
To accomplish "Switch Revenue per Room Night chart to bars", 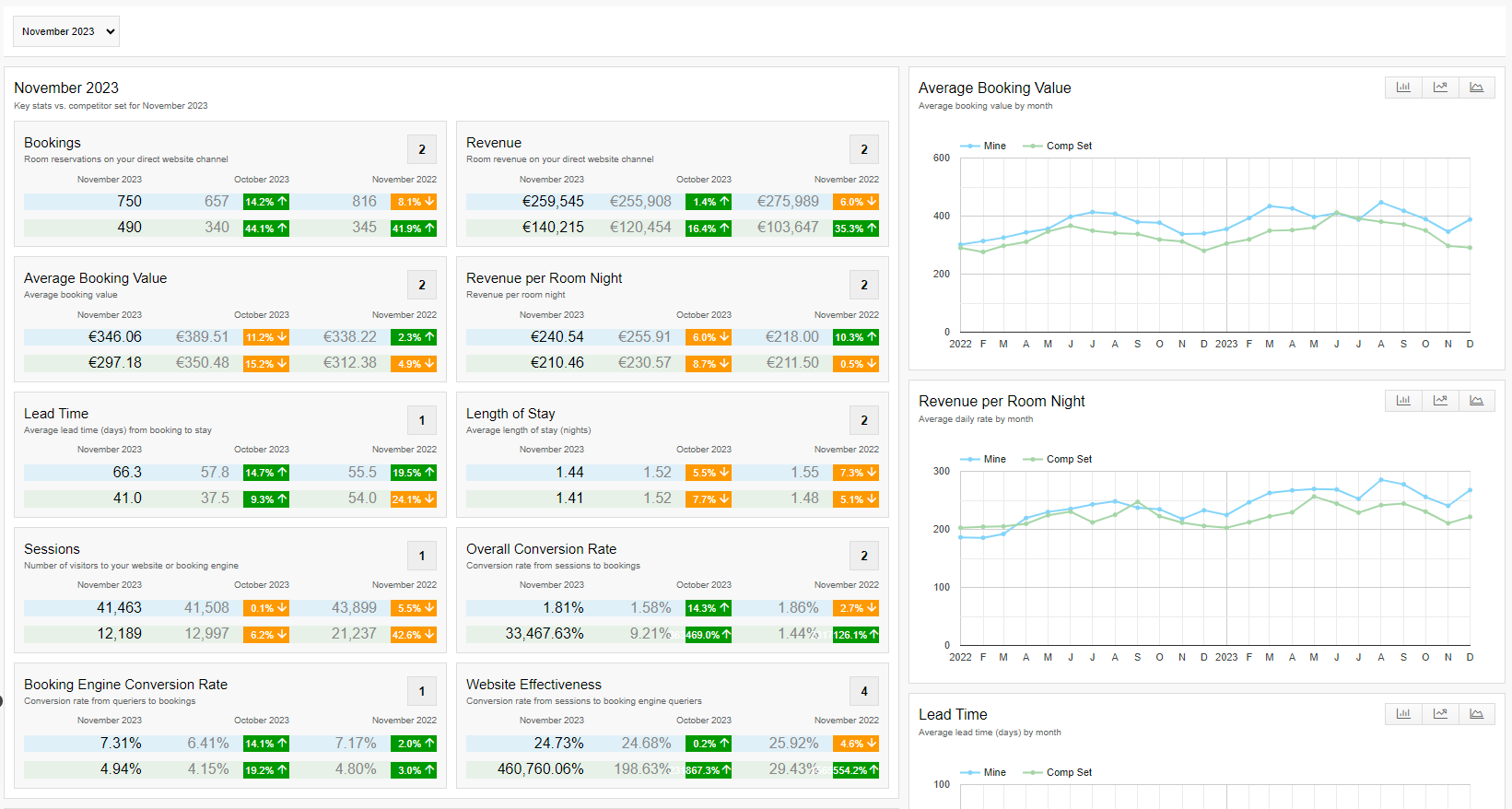I will (1403, 401).
